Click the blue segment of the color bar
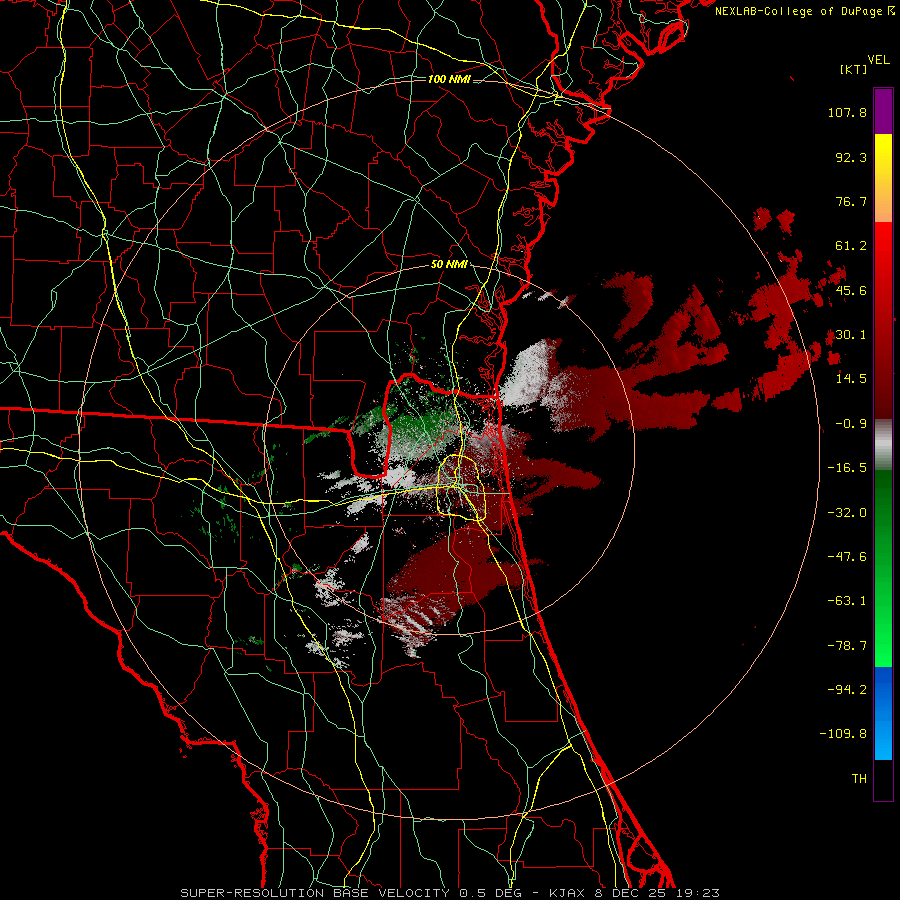 pyautogui.click(x=883, y=713)
